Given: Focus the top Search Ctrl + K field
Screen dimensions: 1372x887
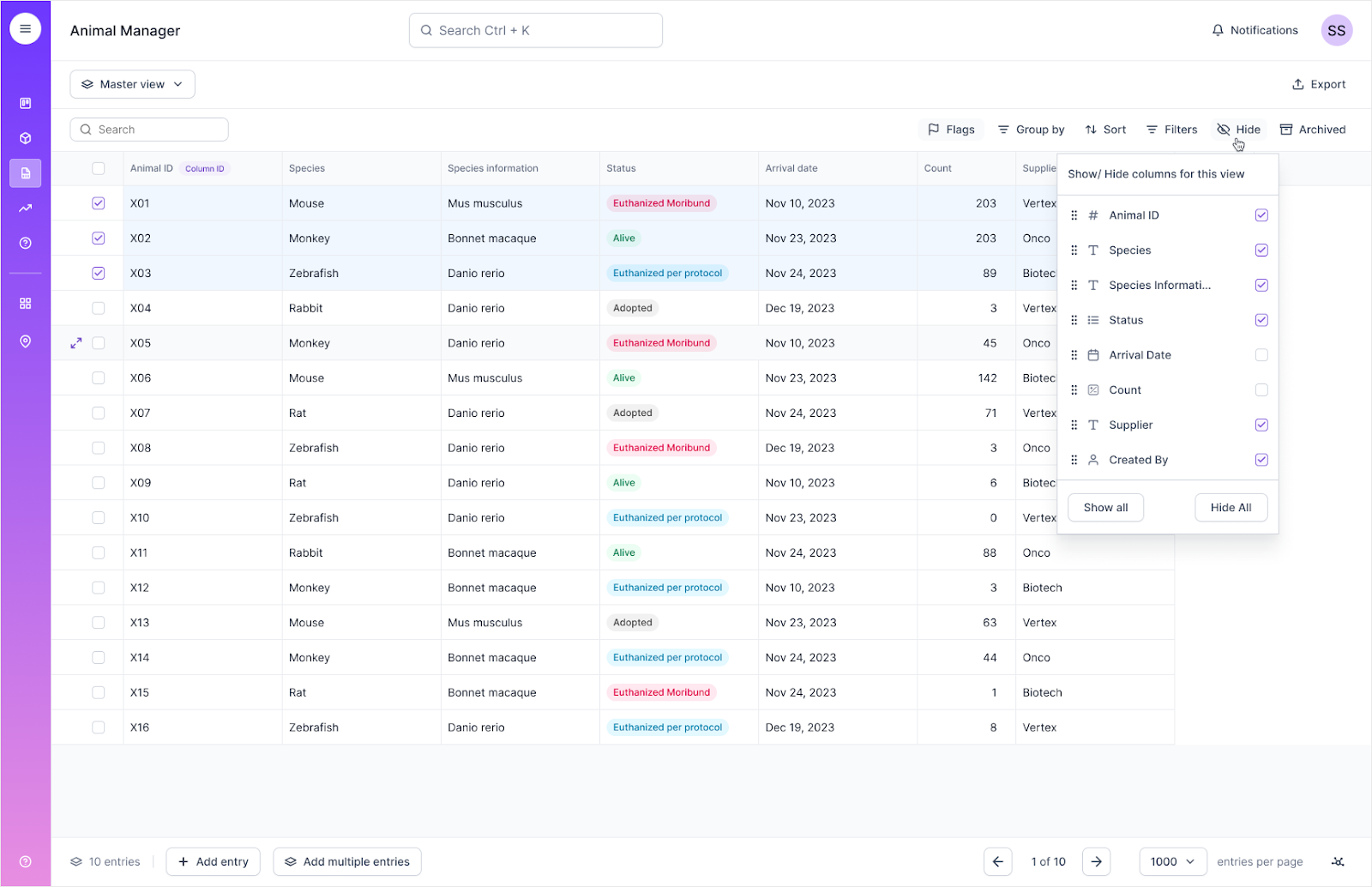Looking at the screenshot, I should (536, 30).
